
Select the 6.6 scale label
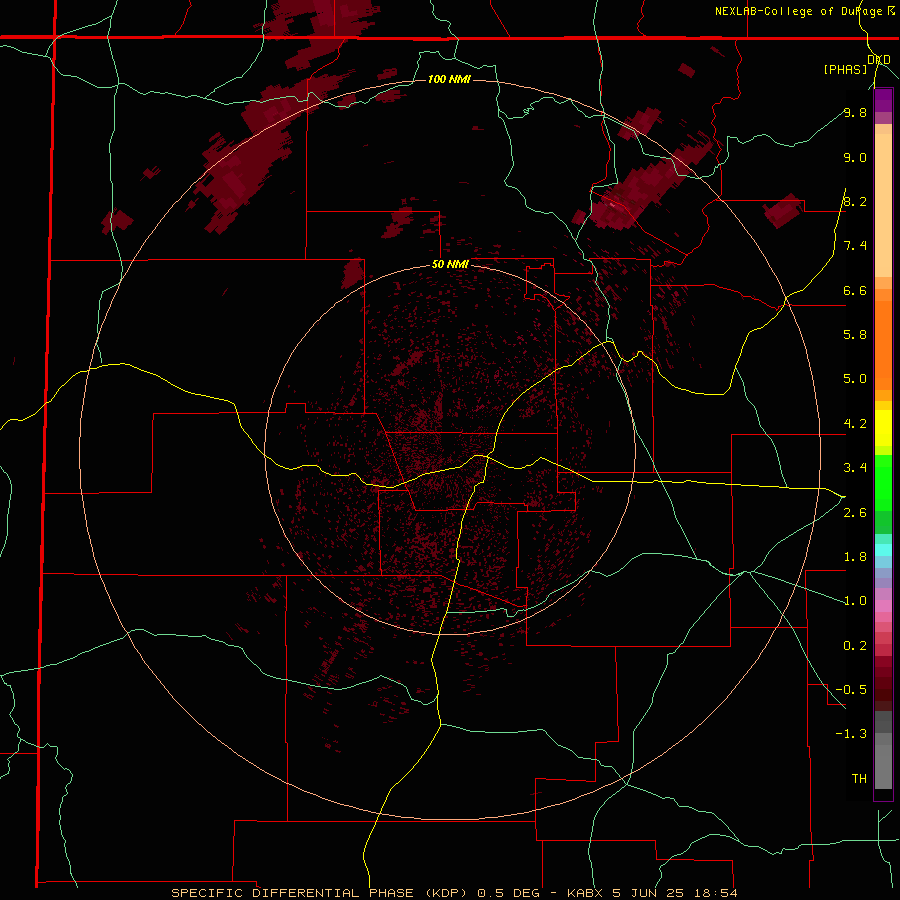855,290
